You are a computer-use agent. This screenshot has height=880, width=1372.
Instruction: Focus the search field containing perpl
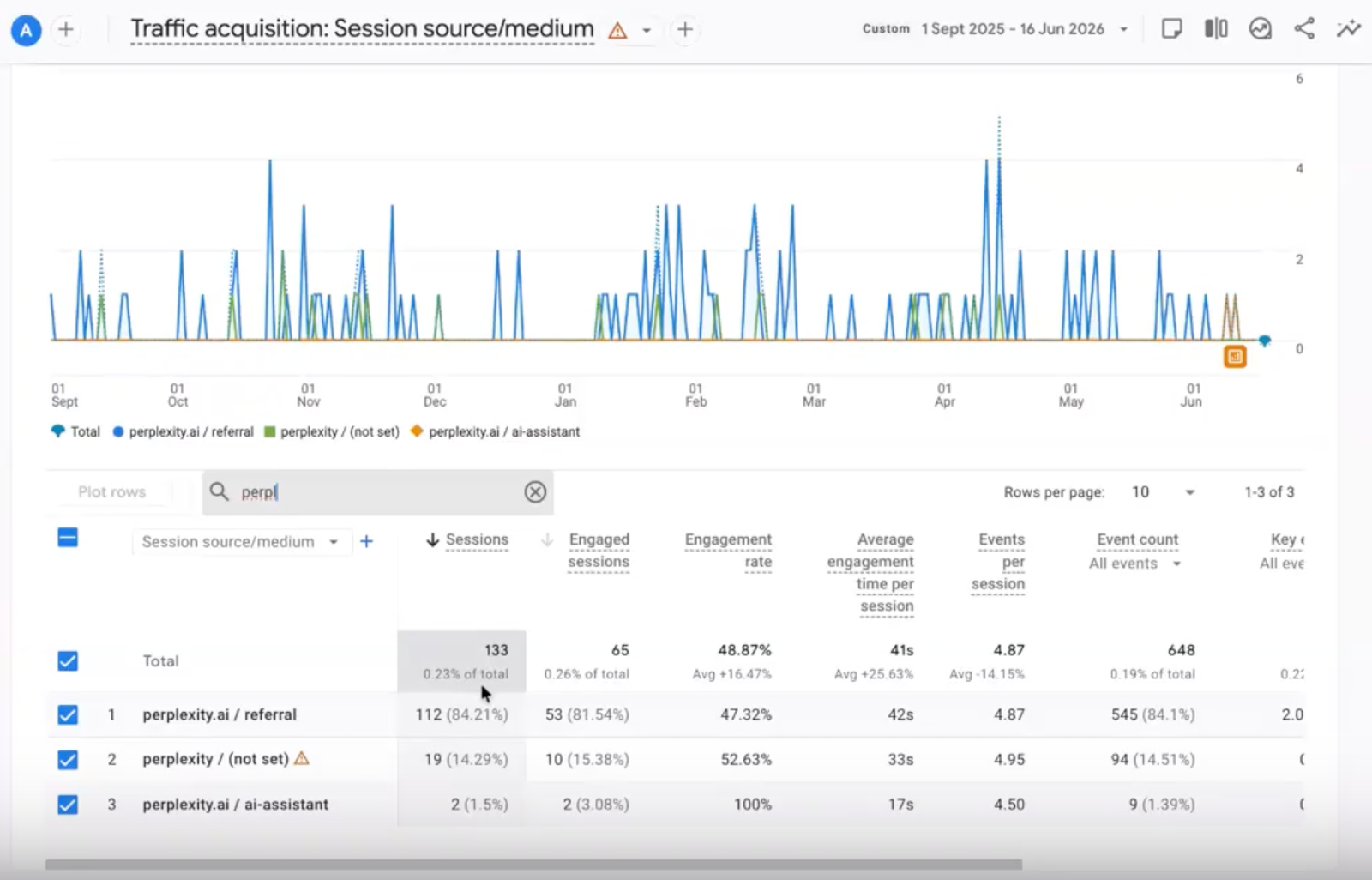(x=377, y=492)
